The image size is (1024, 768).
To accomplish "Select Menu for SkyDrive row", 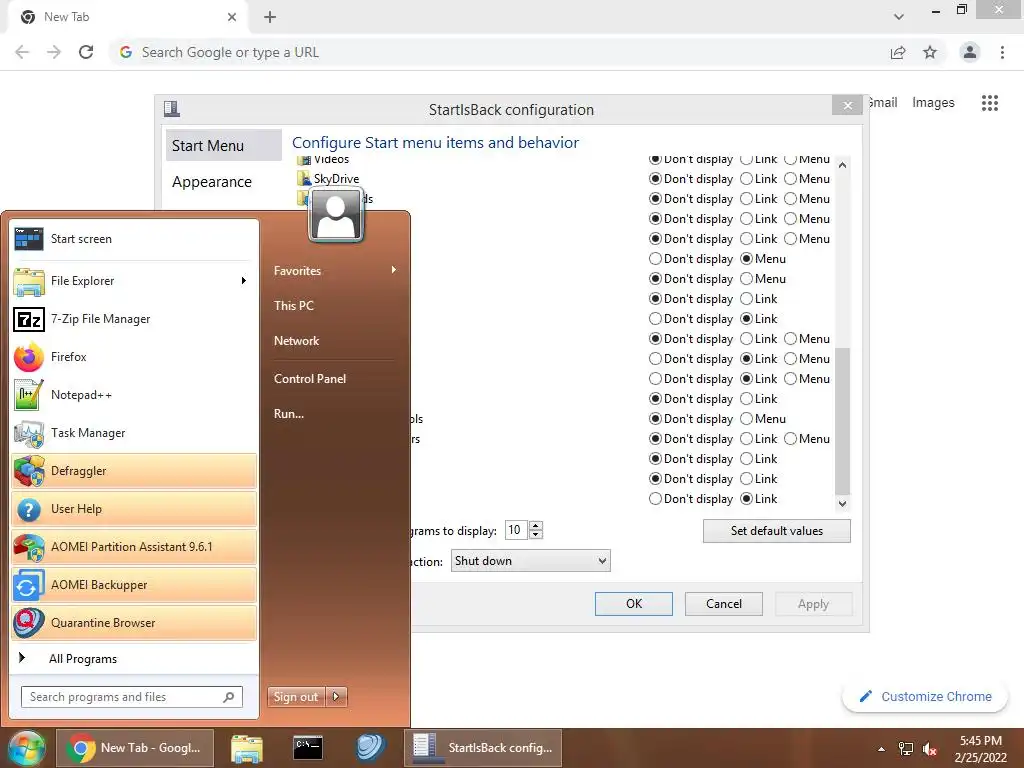I will (x=790, y=179).
